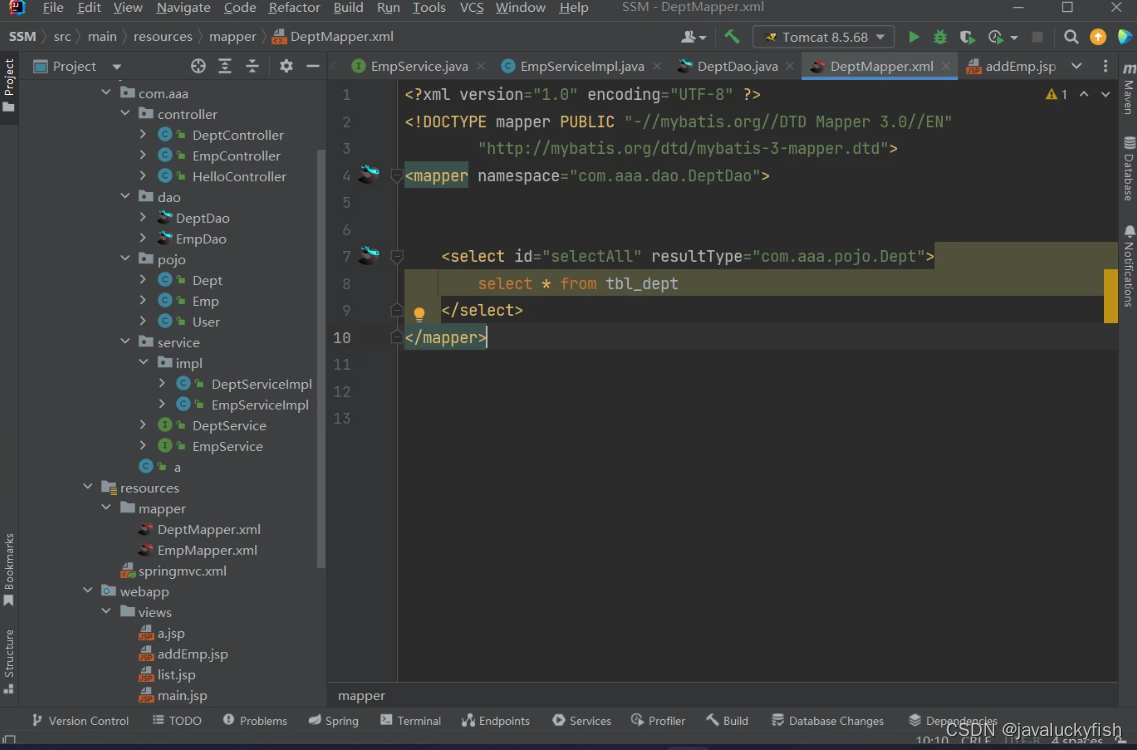The width and height of the screenshot is (1137, 750).
Task: Open the Project panel gear options
Action: 286,66
